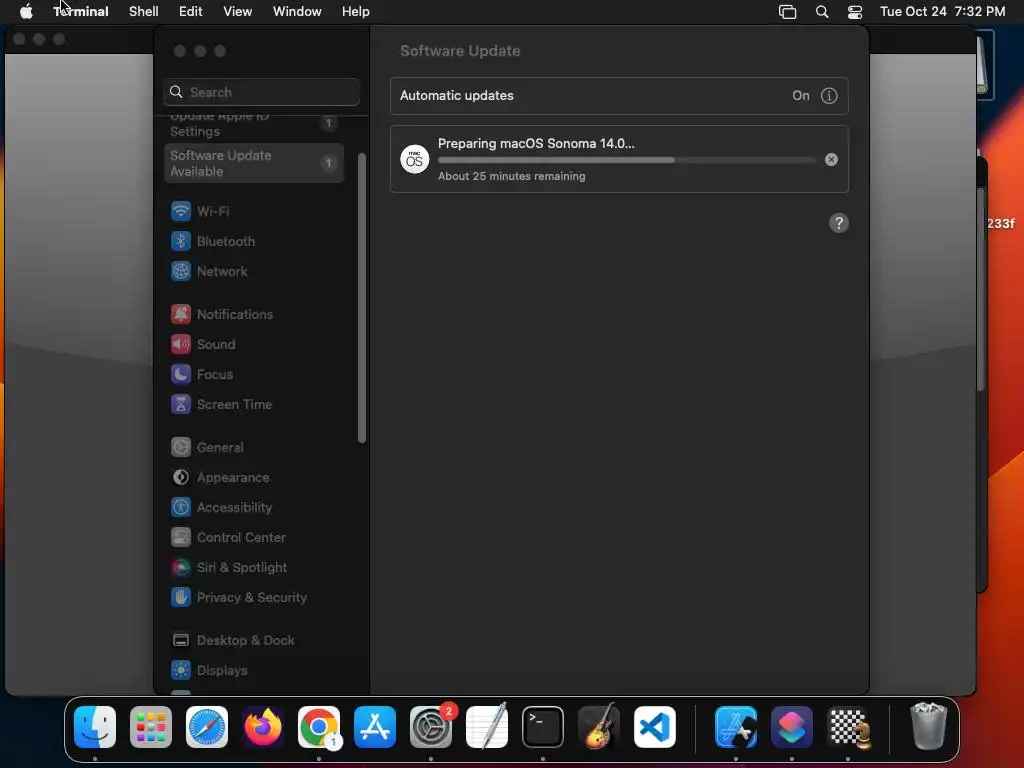The width and height of the screenshot is (1024, 768).
Task: Click the Automatic updates info icon
Action: pyautogui.click(x=829, y=96)
